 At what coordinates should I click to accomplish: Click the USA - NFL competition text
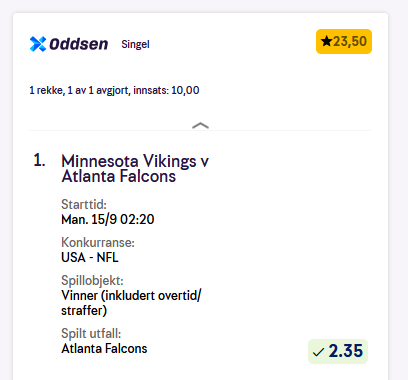90,257
